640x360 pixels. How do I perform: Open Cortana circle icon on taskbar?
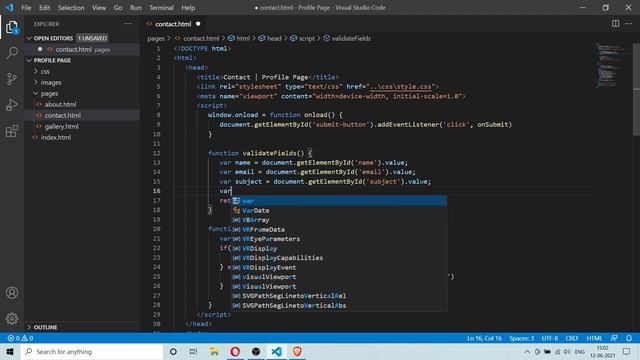coord(173,351)
